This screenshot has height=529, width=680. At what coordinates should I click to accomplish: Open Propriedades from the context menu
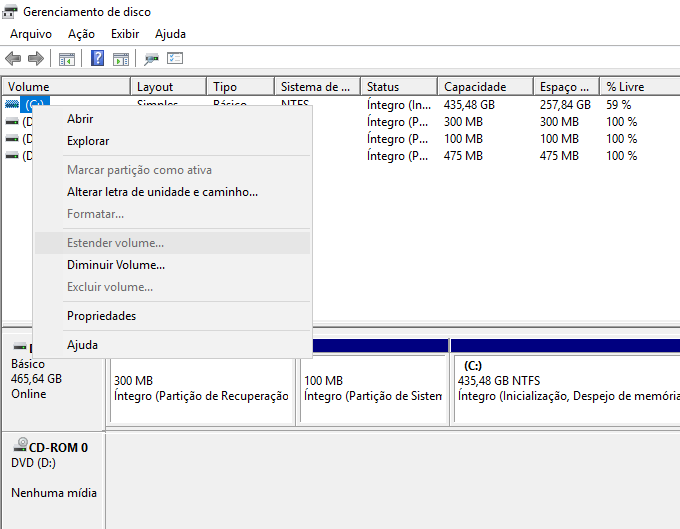(x=173, y=316)
